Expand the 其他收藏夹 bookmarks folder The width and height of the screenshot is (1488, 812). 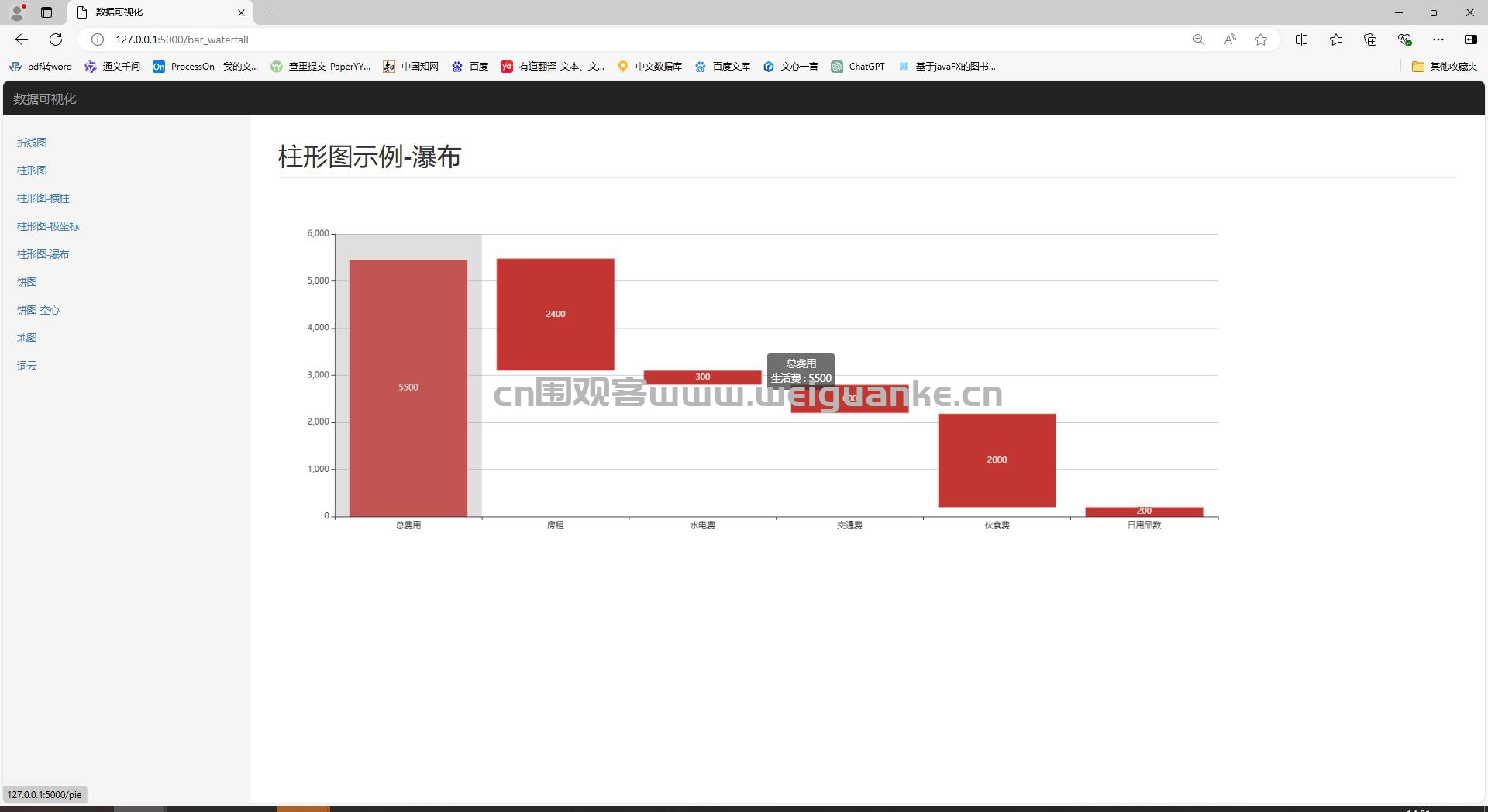click(x=1445, y=67)
